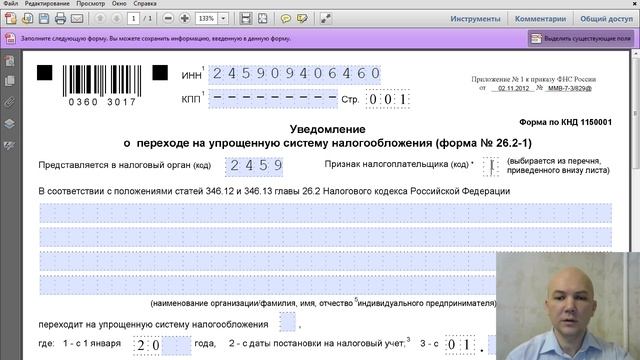Click the Признак налогоплательщика code field
This screenshot has height=360, width=640.
(x=491, y=167)
